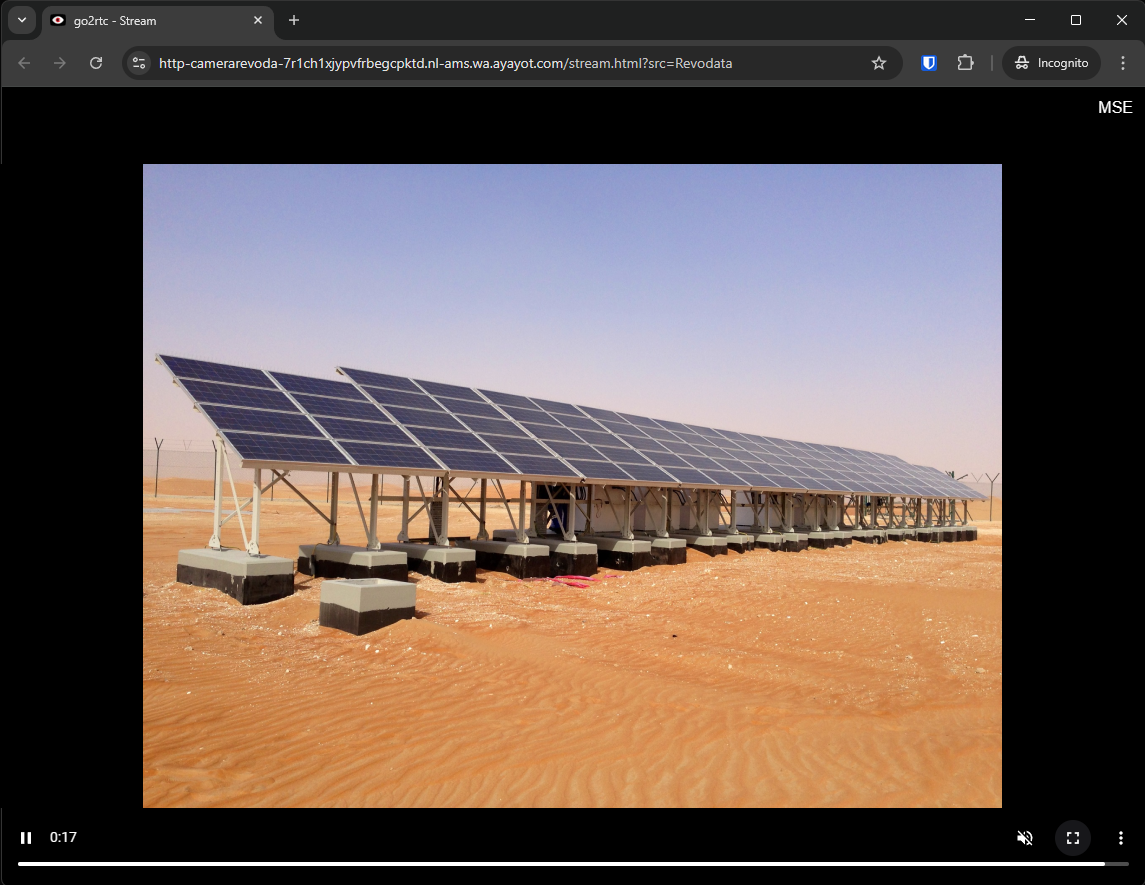Open Bitwarden extension
Screen dimensions: 1145x885
click(929, 63)
